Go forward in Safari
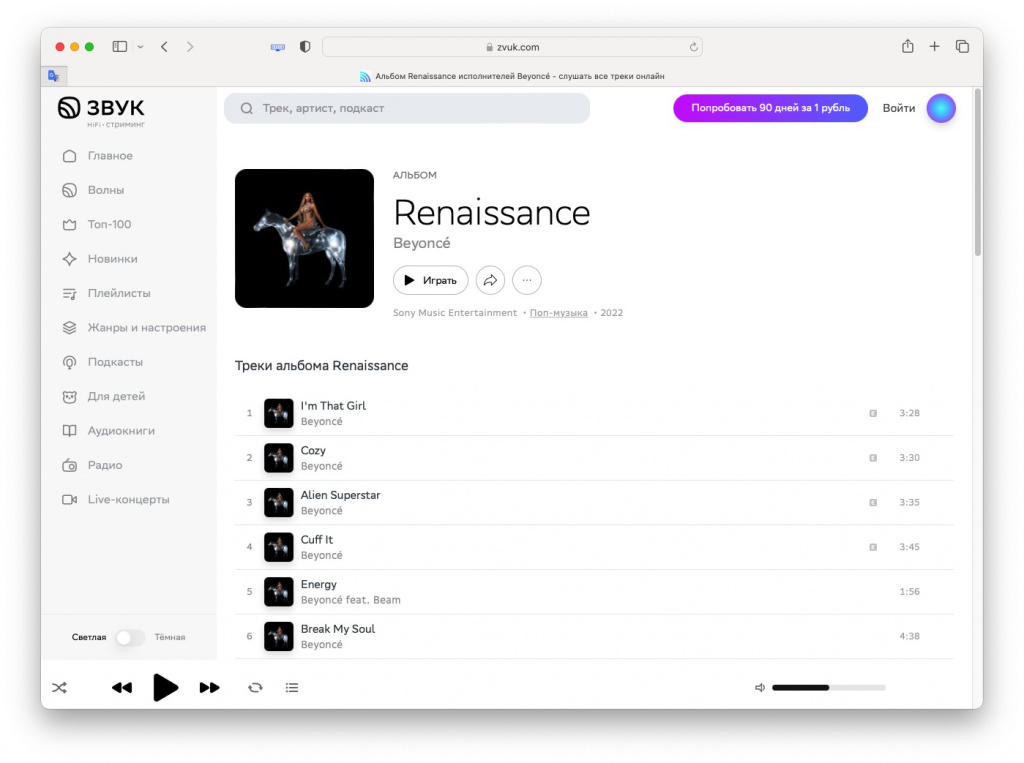 point(190,46)
